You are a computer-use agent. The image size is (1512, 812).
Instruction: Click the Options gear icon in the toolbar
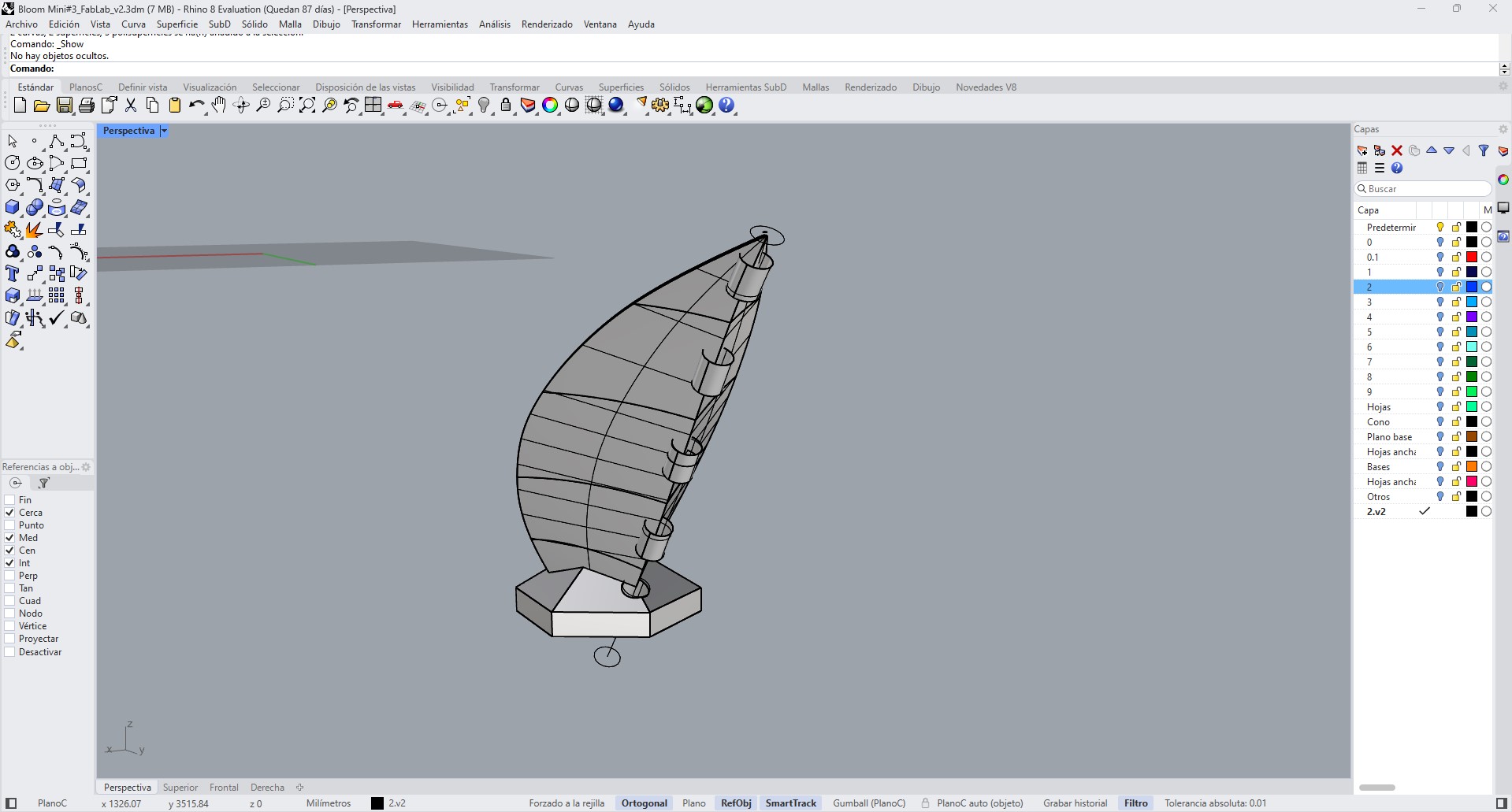(x=660, y=105)
